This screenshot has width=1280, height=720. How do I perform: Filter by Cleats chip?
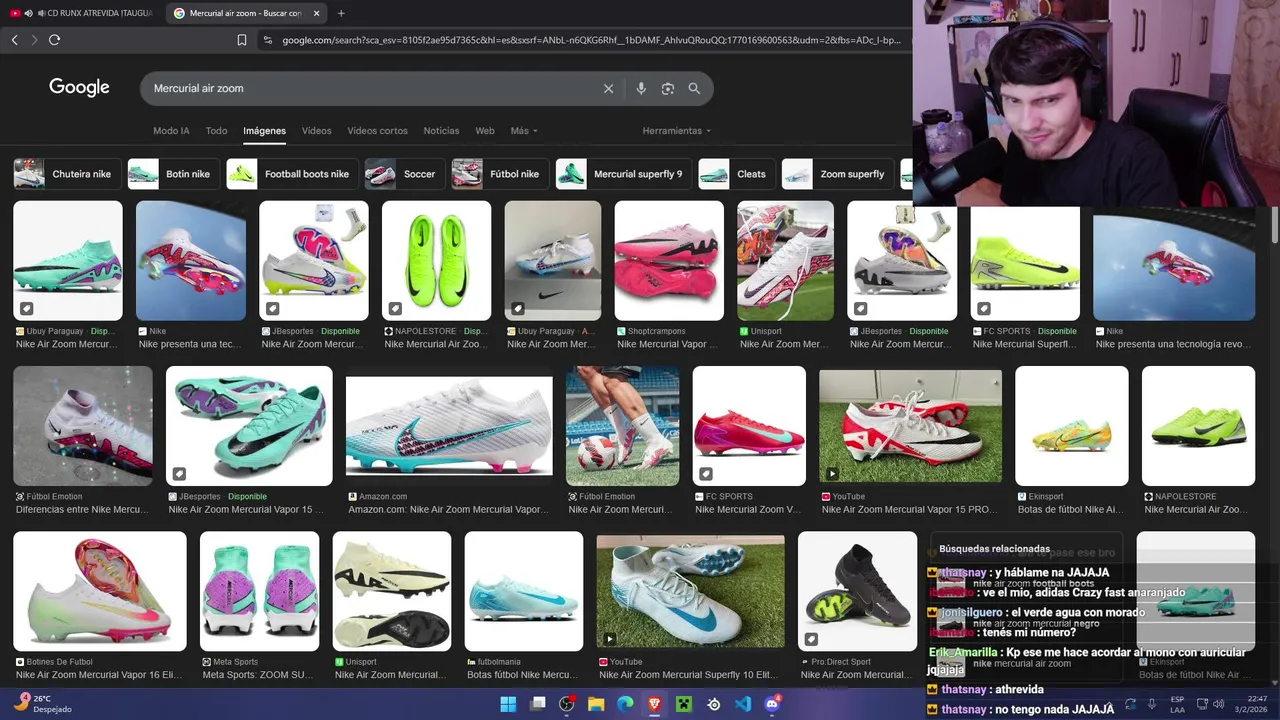click(x=737, y=174)
